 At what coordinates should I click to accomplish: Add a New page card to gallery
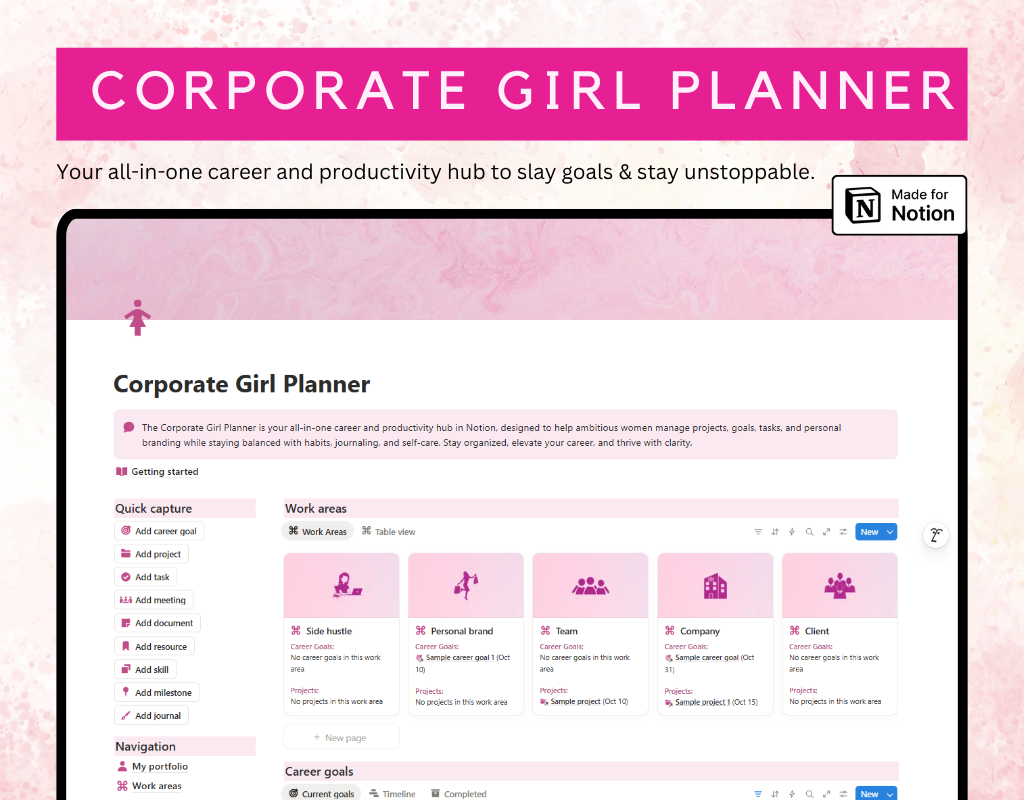point(341,738)
